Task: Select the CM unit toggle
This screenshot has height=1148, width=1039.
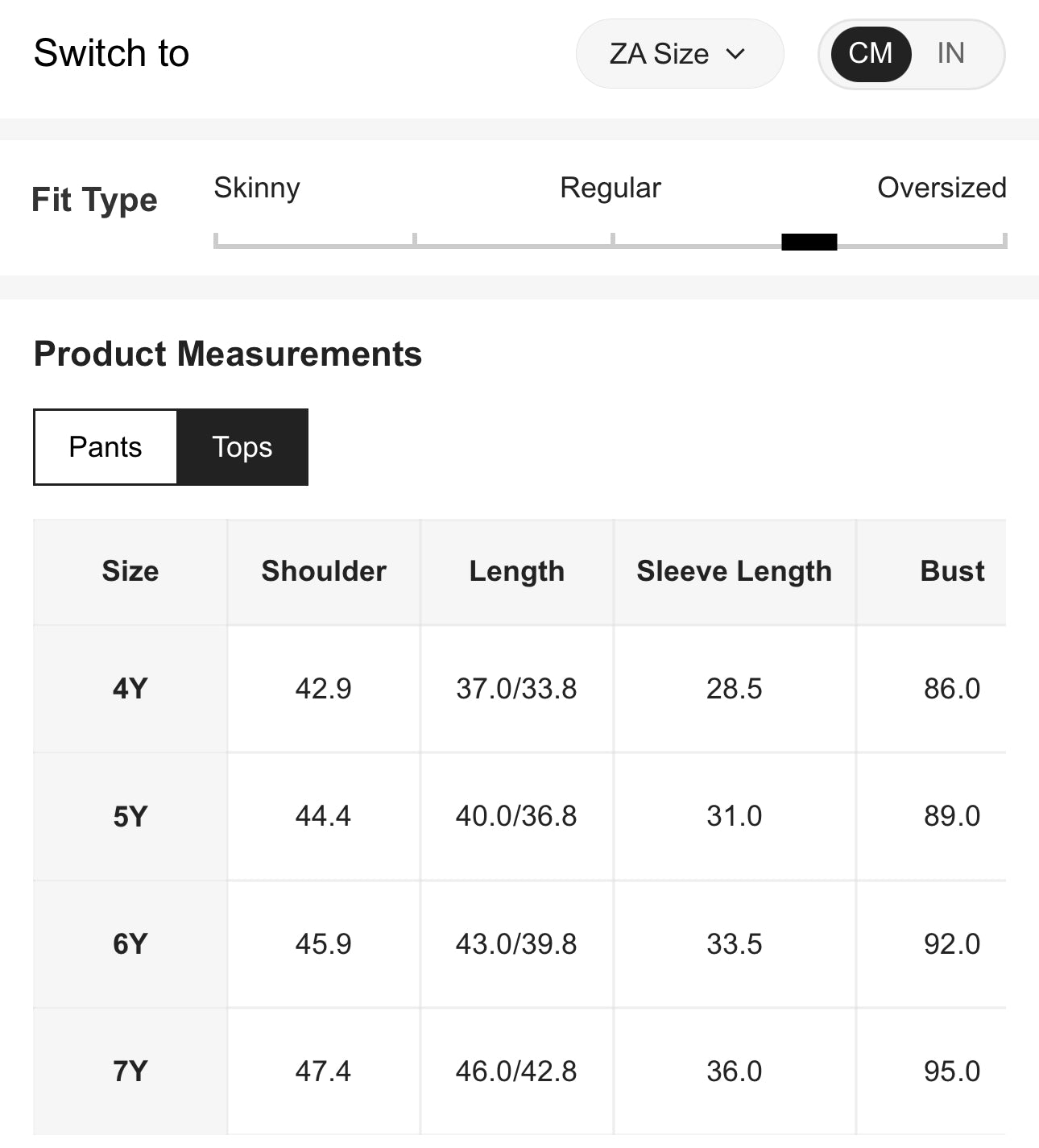Action: click(x=871, y=54)
